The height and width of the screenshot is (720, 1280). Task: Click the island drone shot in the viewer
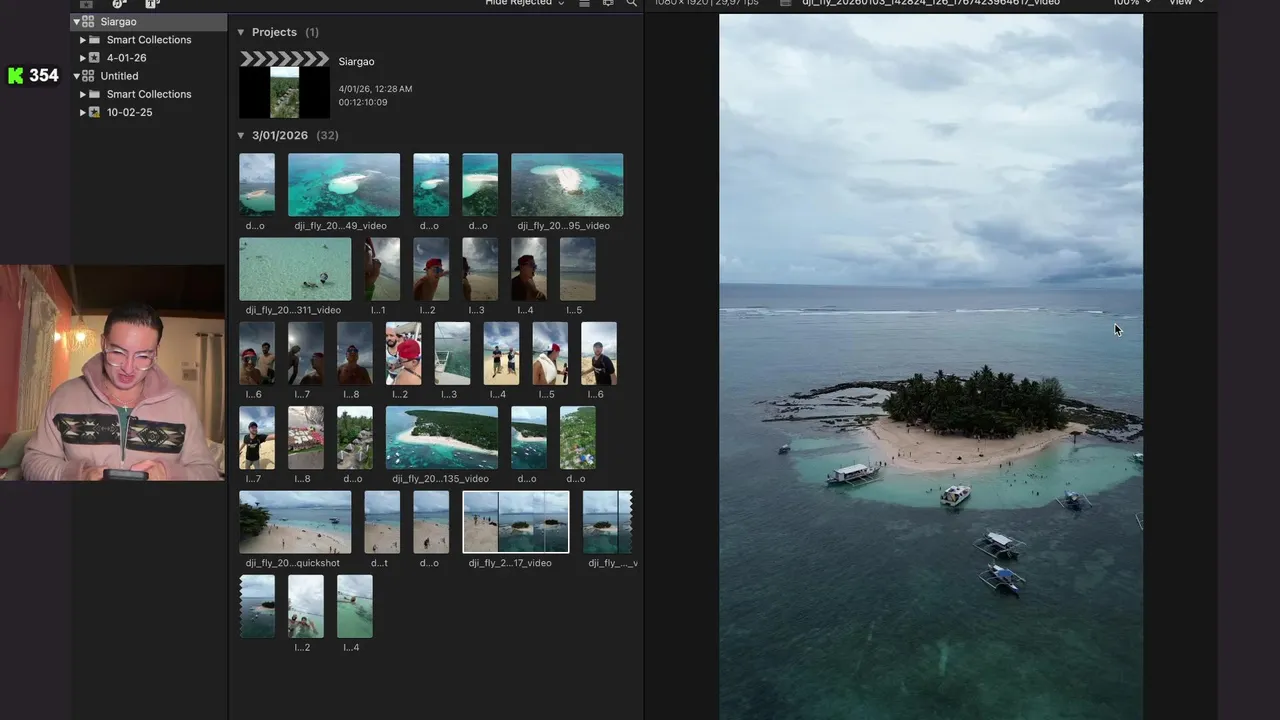pyautogui.click(x=931, y=367)
